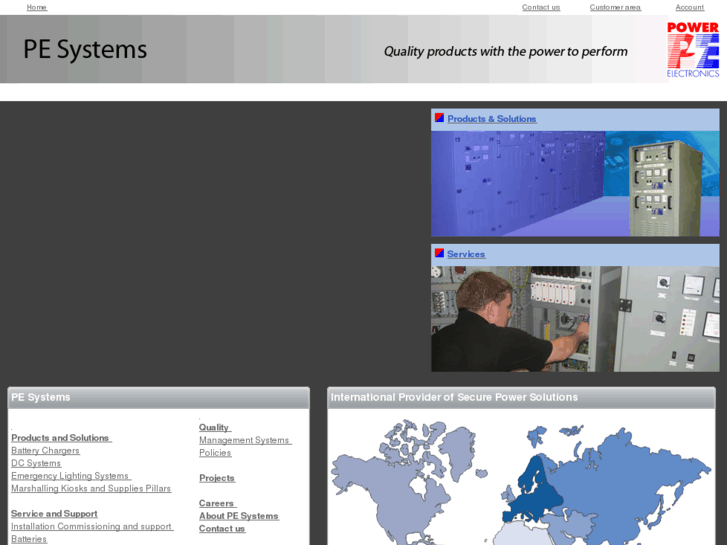Open the Customer area link
The image size is (727, 545).
[615, 7]
